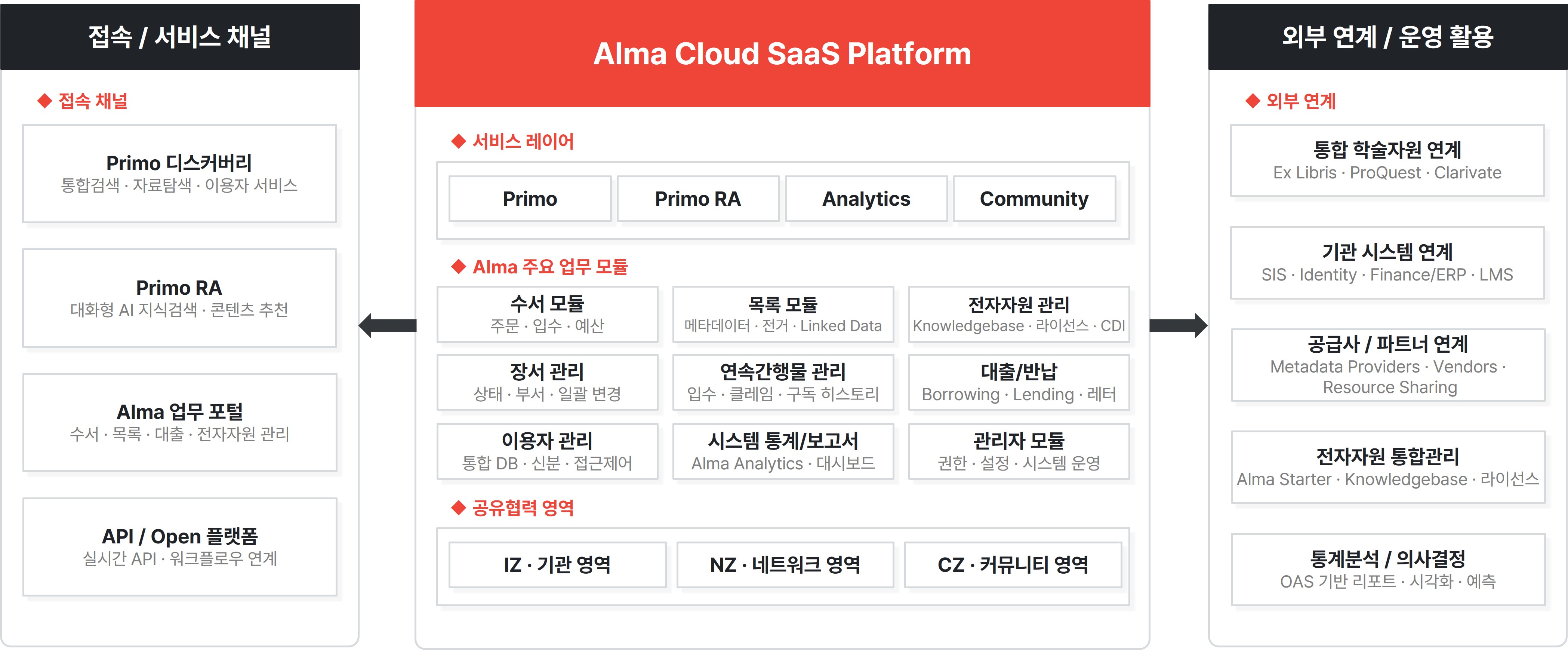The width and height of the screenshot is (1568, 650).
Task: Click the Alma Cloud SaaS Platform banner
Action: pos(782,53)
